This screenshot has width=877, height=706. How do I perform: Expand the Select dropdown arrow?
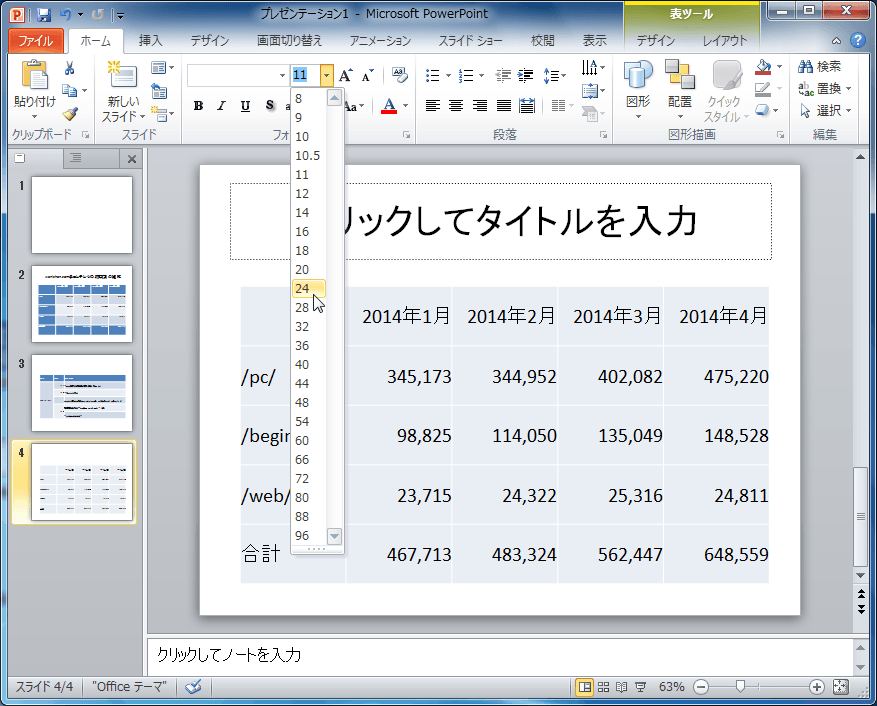click(x=848, y=111)
